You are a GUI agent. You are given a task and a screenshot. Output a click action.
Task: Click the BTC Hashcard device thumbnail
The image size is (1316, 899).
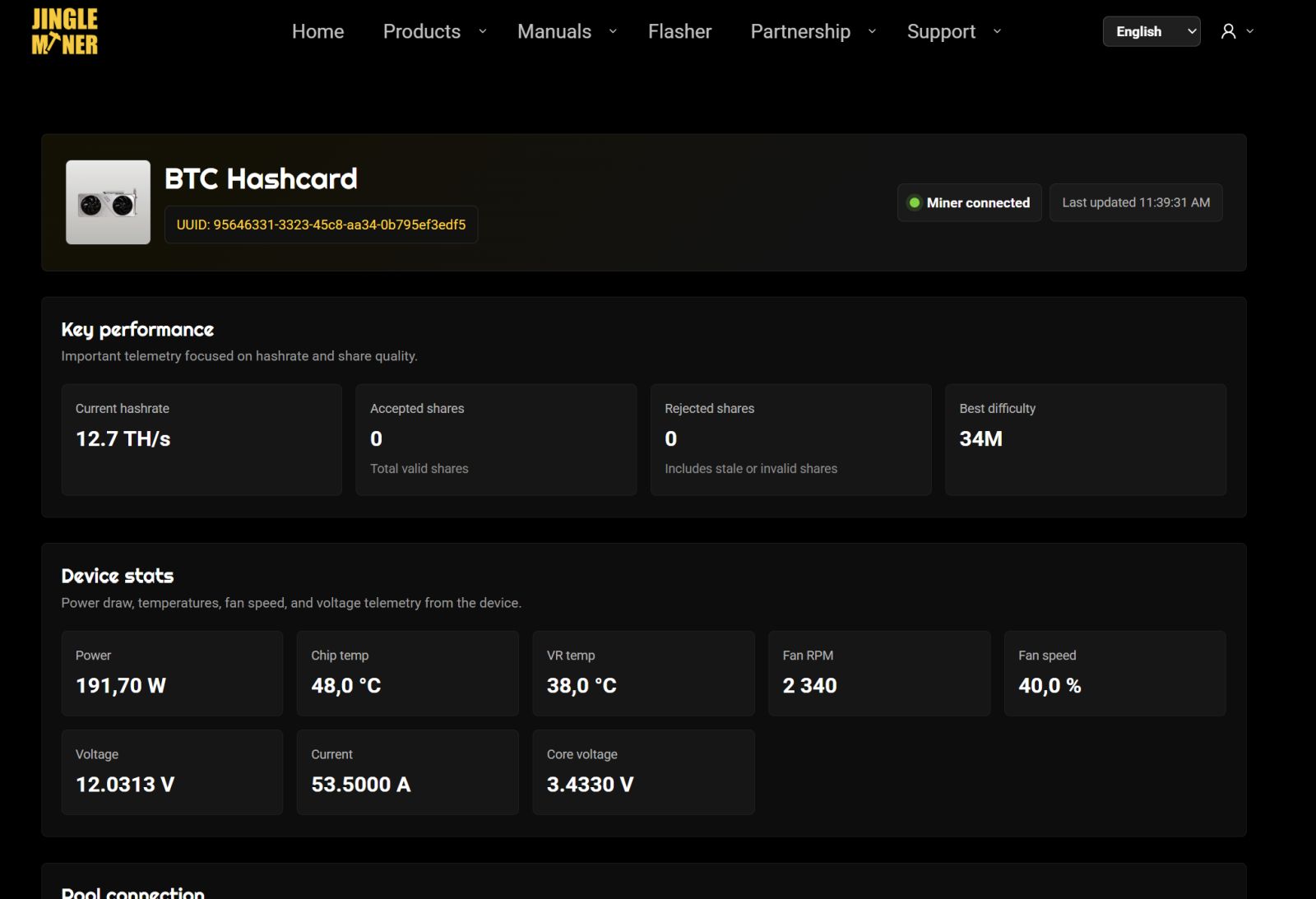pos(108,202)
